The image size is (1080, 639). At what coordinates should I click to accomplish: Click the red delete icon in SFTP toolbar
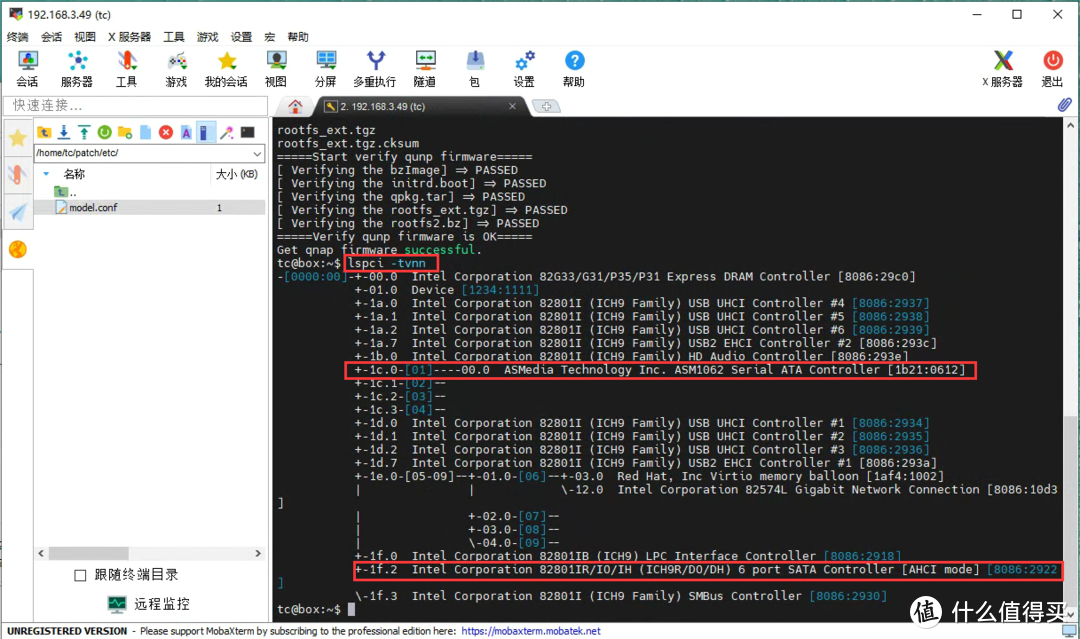(x=166, y=132)
